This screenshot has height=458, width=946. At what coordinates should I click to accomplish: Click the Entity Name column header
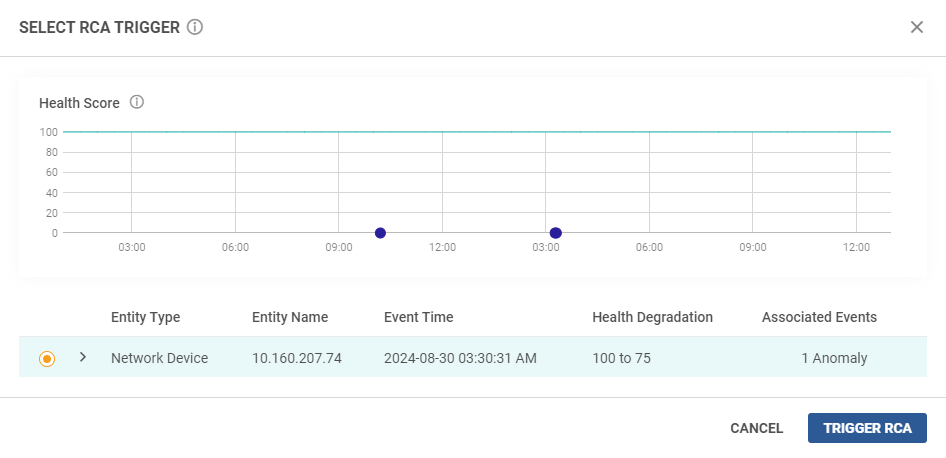click(x=290, y=317)
